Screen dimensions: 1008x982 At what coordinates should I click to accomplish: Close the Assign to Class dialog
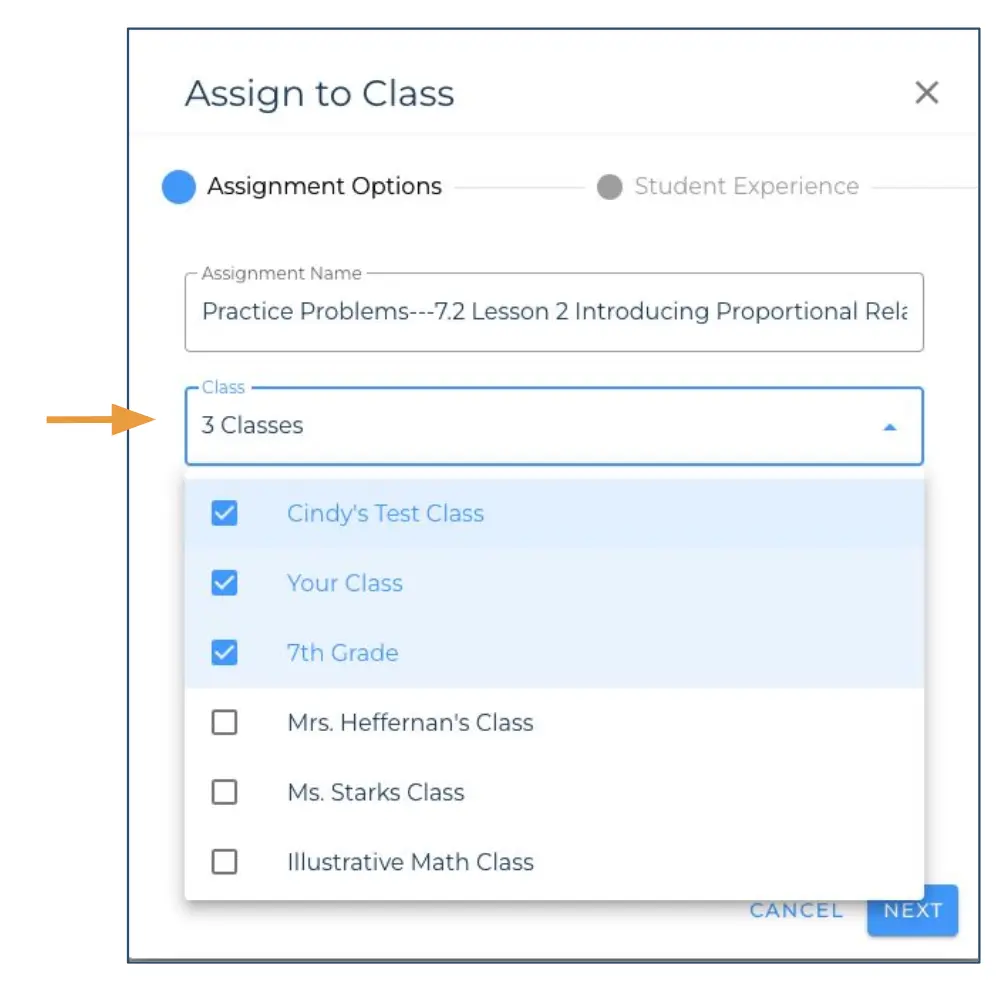point(927,92)
